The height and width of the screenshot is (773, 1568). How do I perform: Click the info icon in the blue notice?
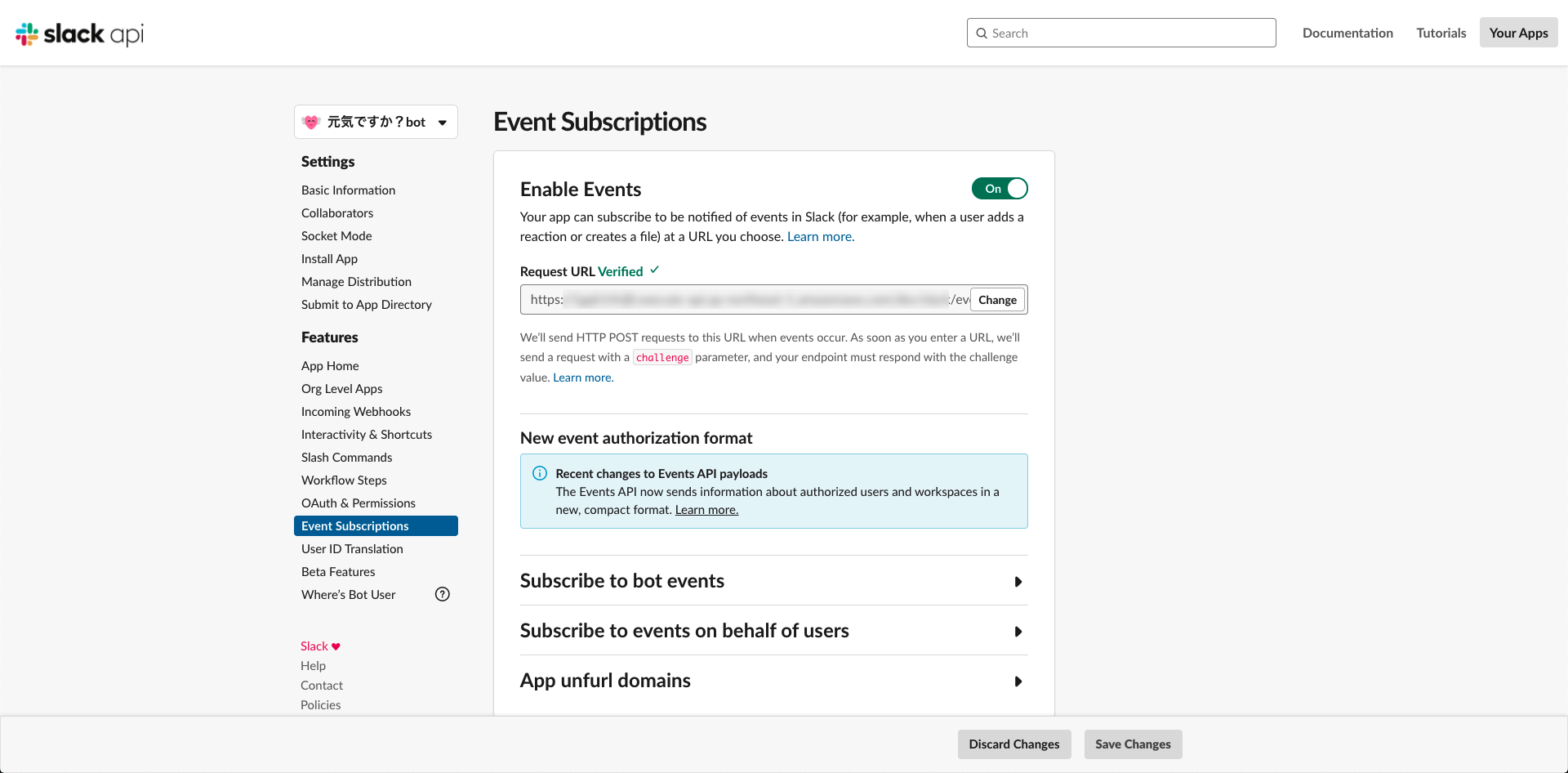click(x=539, y=473)
